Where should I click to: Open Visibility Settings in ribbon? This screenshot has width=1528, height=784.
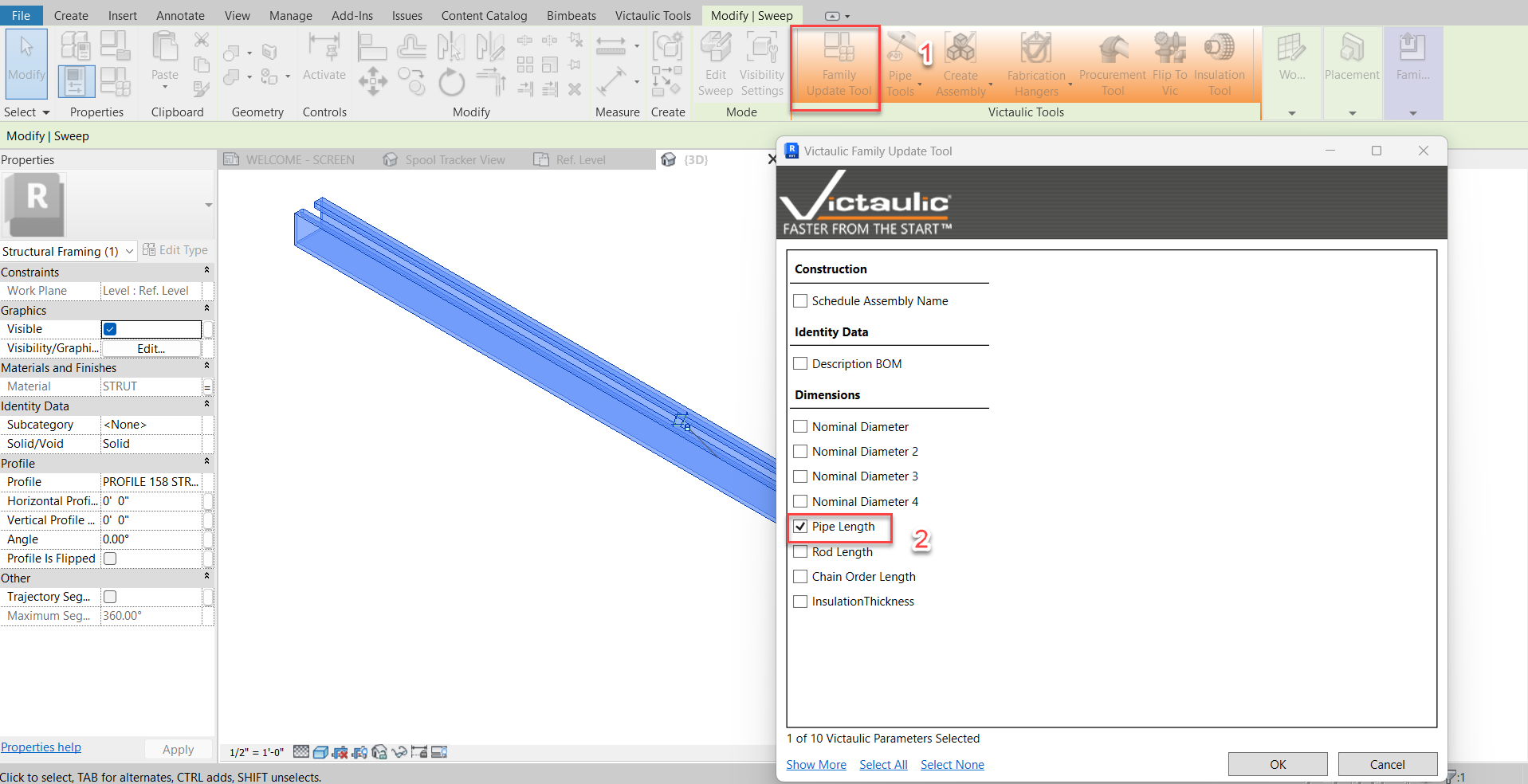tap(762, 65)
